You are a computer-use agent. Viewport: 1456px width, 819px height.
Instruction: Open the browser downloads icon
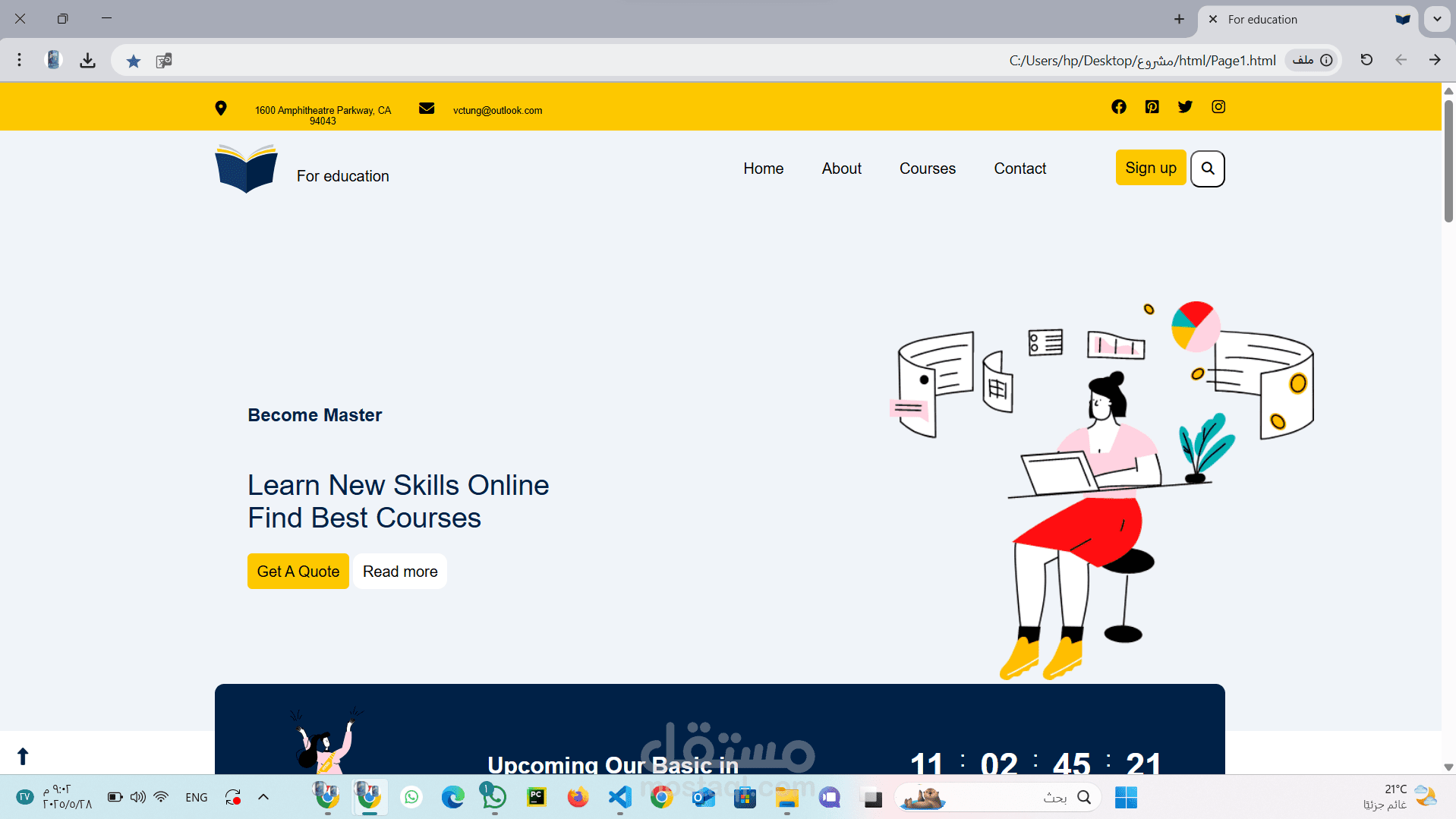[x=88, y=61]
